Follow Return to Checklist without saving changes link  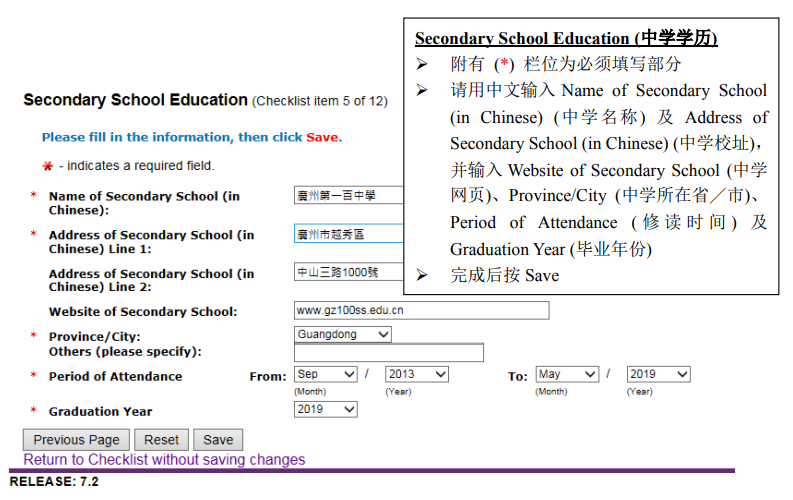click(x=164, y=460)
